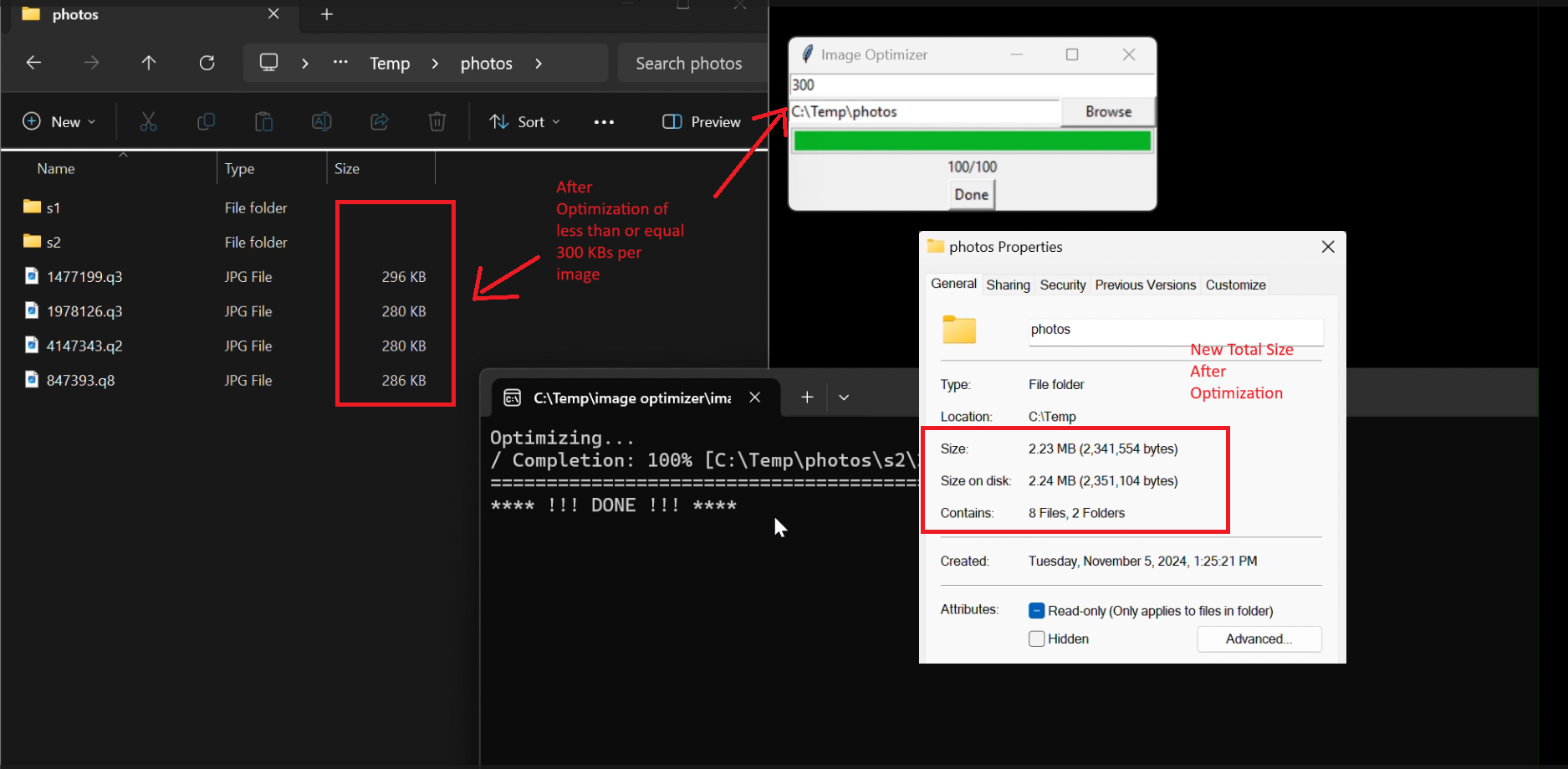Open the Previous Versions tab
Image resolution: width=1568 pixels, height=769 pixels.
(1145, 285)
